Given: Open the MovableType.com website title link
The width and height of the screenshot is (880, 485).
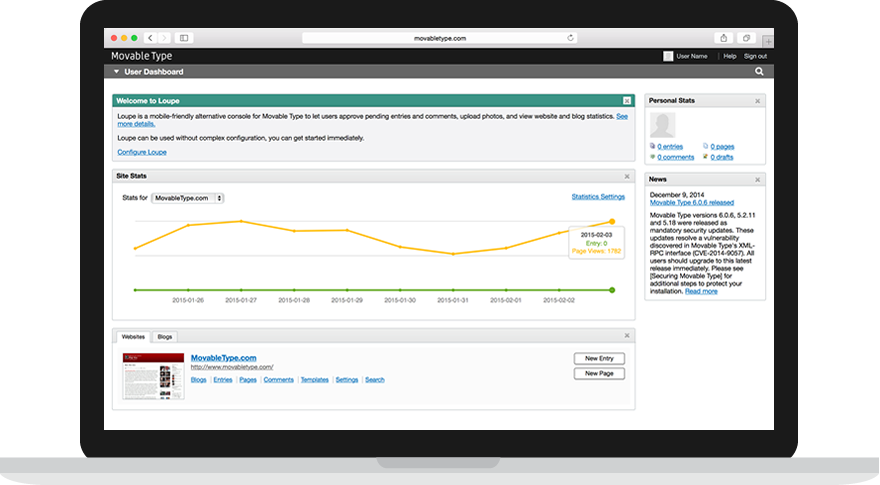Looking at the screenshot, I should (223, 358).
